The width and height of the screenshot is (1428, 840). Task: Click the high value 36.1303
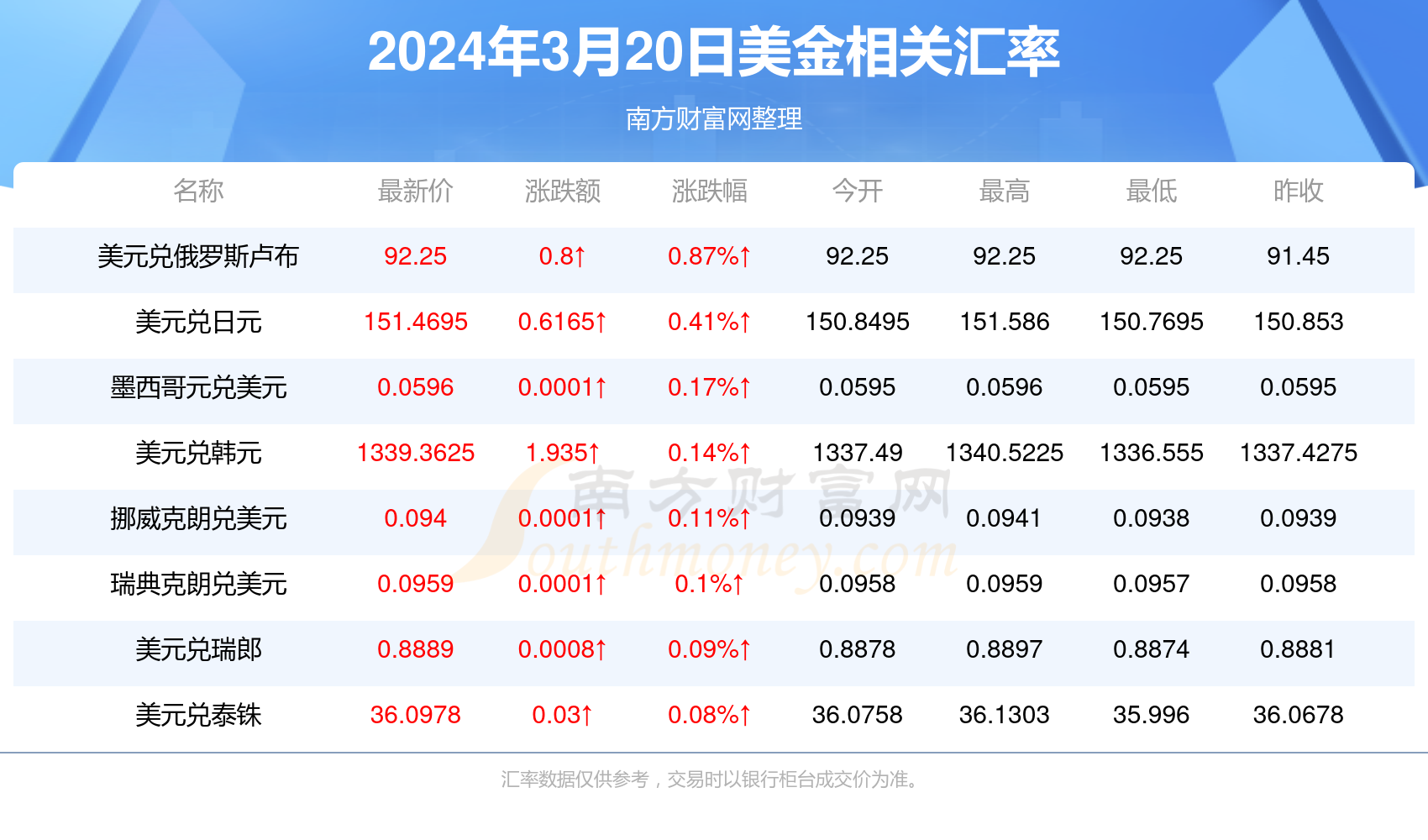point(1004,715)
